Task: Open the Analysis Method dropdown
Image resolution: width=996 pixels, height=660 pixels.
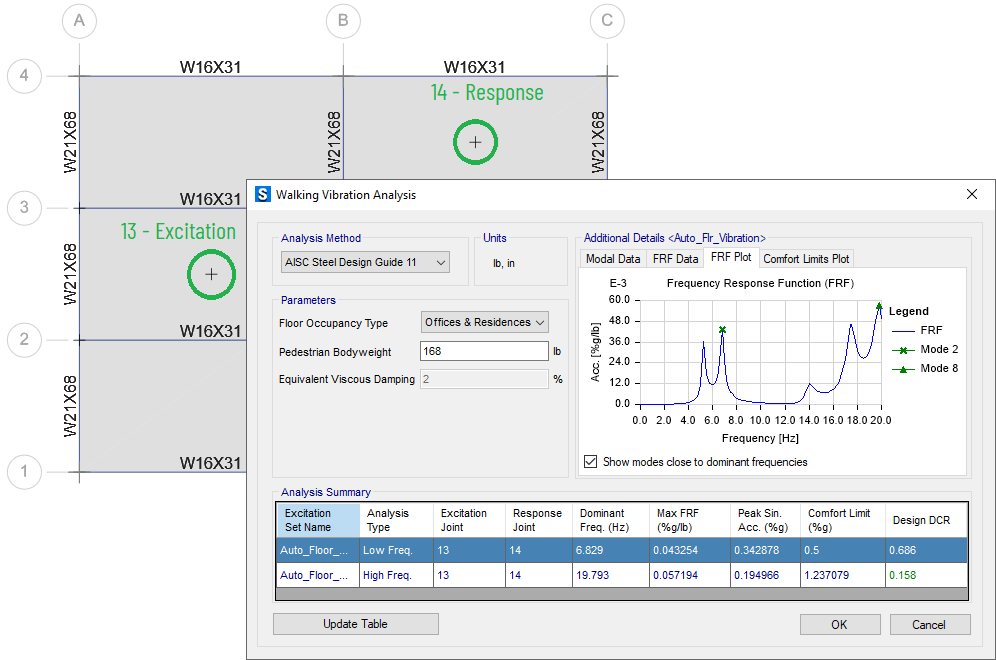Action: (366, 262)
